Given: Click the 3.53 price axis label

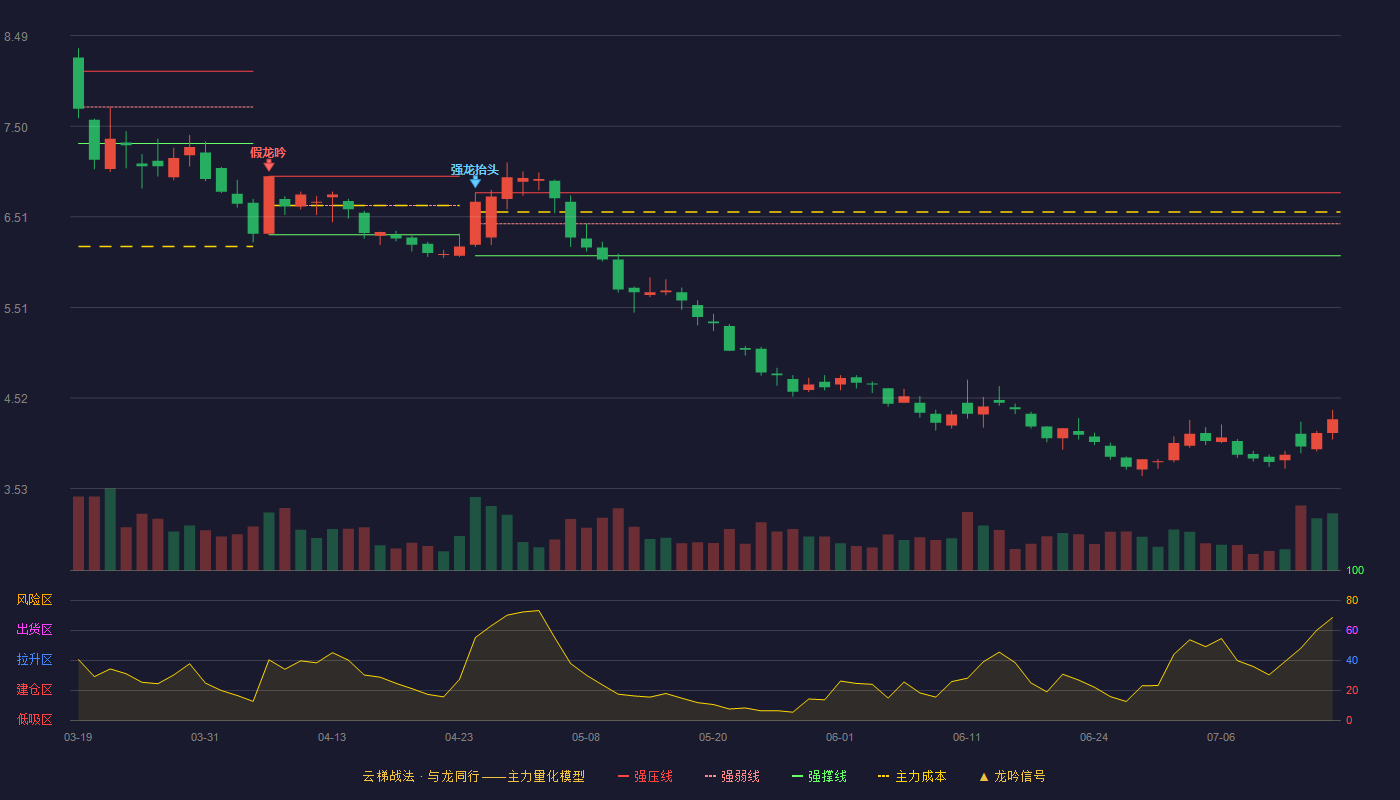Looking at the screenshot, I should (16, 490).
